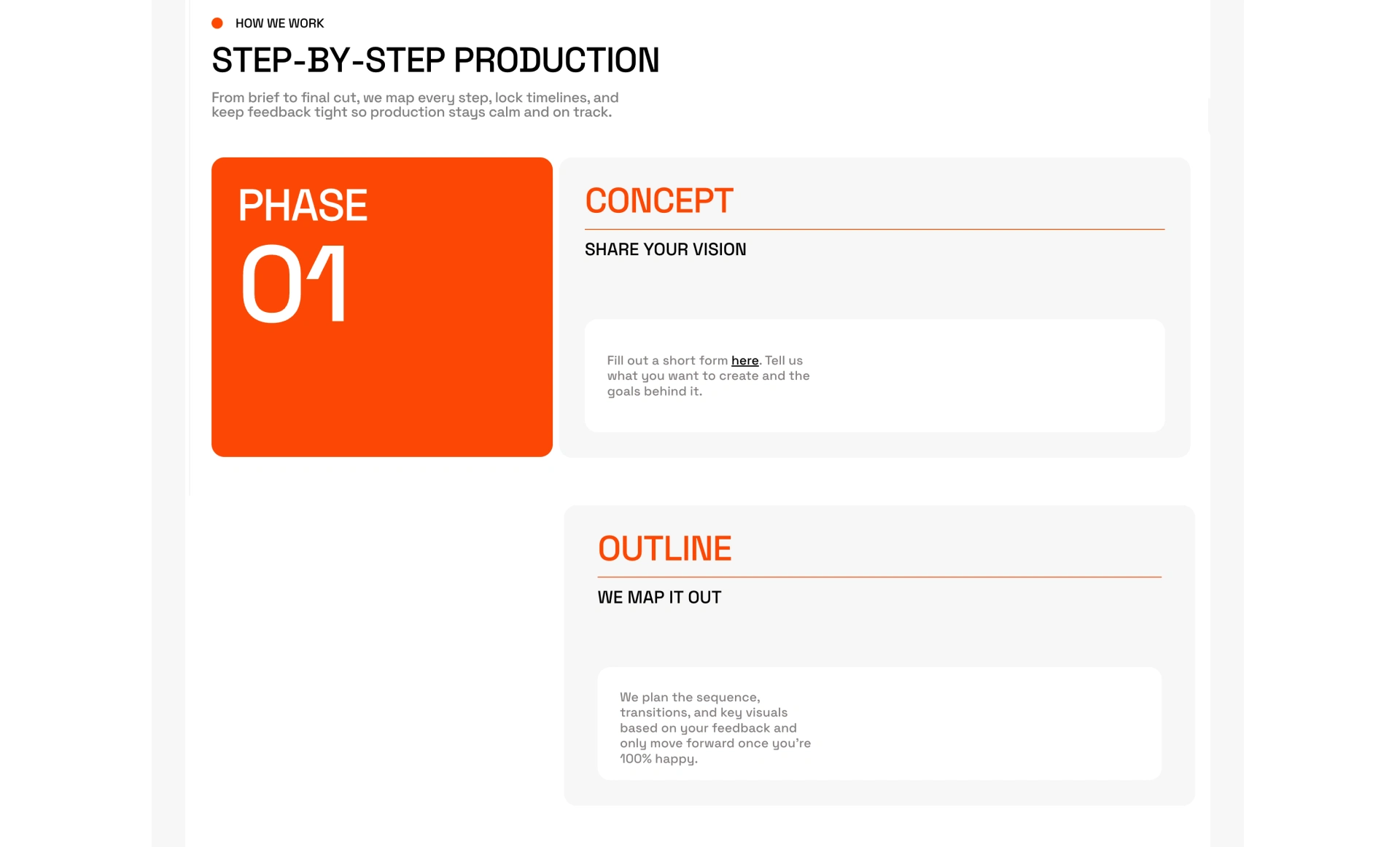Click the 'goals behind it' text line
The width and height of the screenshot is (1400, 847).
(x=654, y=391)
